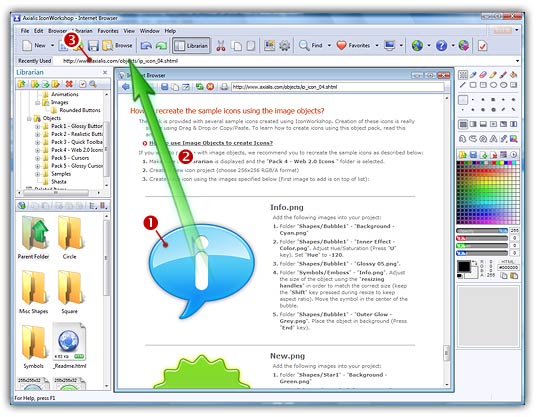This screenshot has height=417, width=537.
Task: Click the _Readme.html file thumbnail
Action: tap(70, 346)
